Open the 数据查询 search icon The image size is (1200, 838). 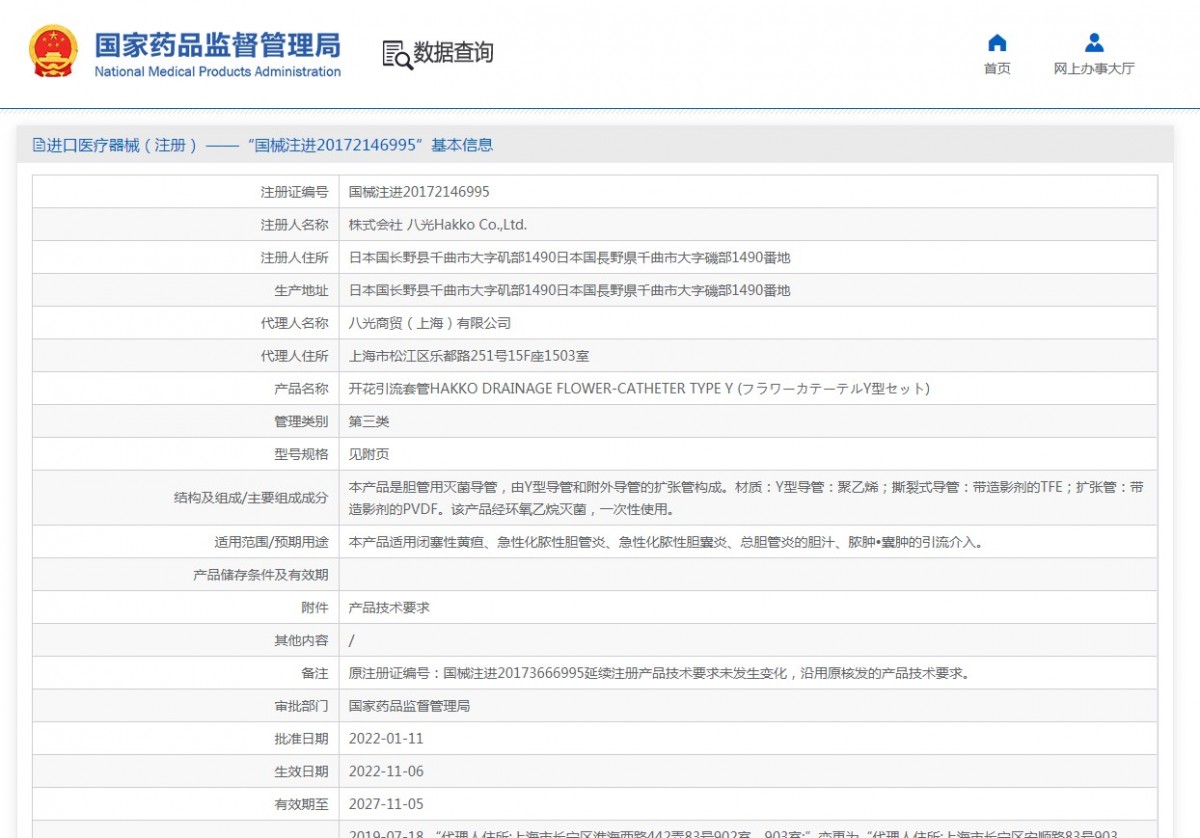pos(397,54)
